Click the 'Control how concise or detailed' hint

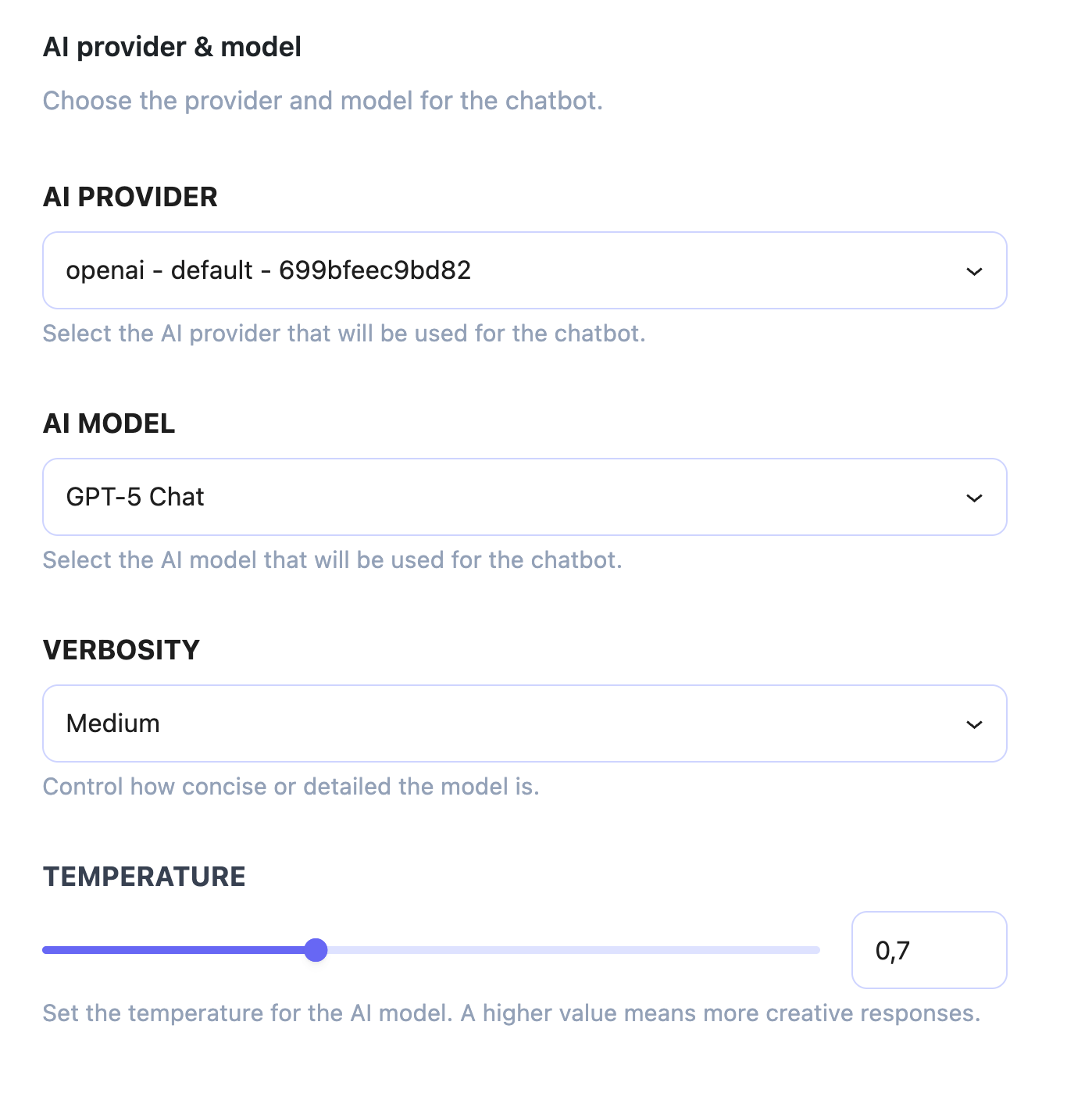[291, 787]
